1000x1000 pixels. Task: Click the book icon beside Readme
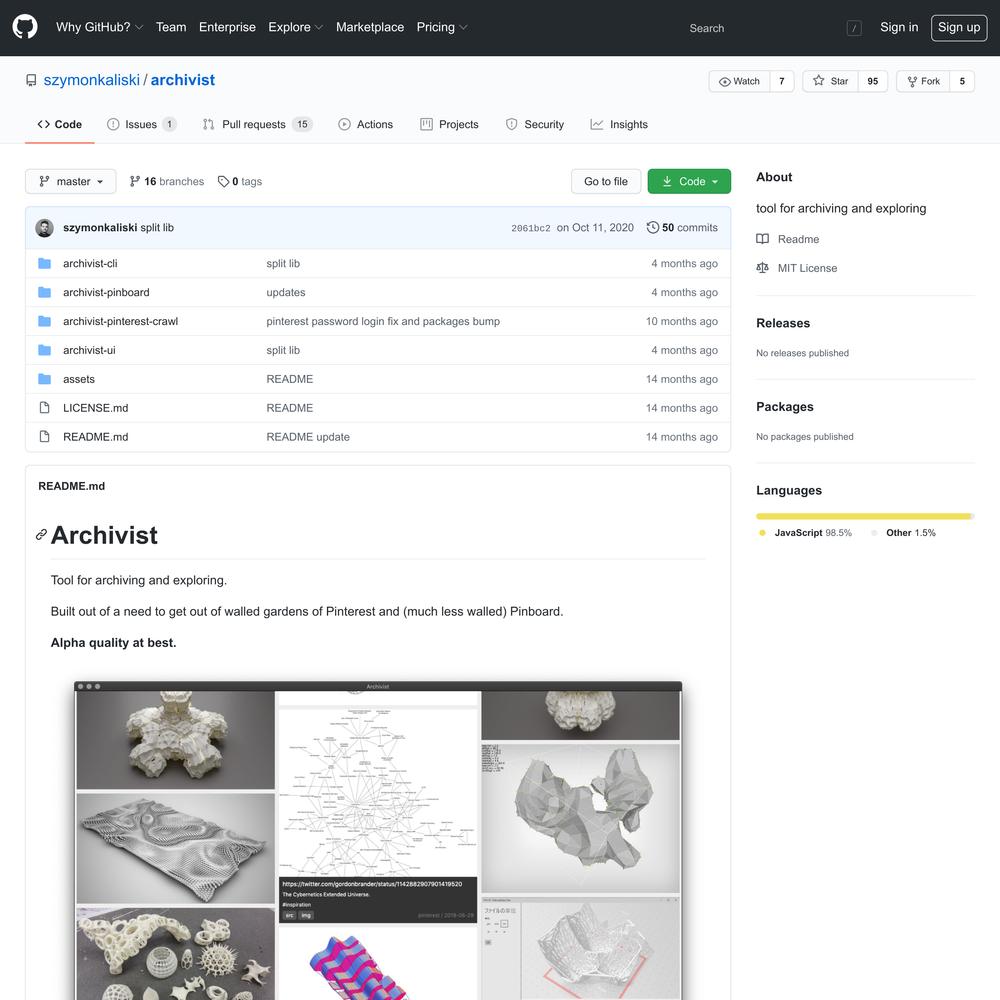coord(762,239)
